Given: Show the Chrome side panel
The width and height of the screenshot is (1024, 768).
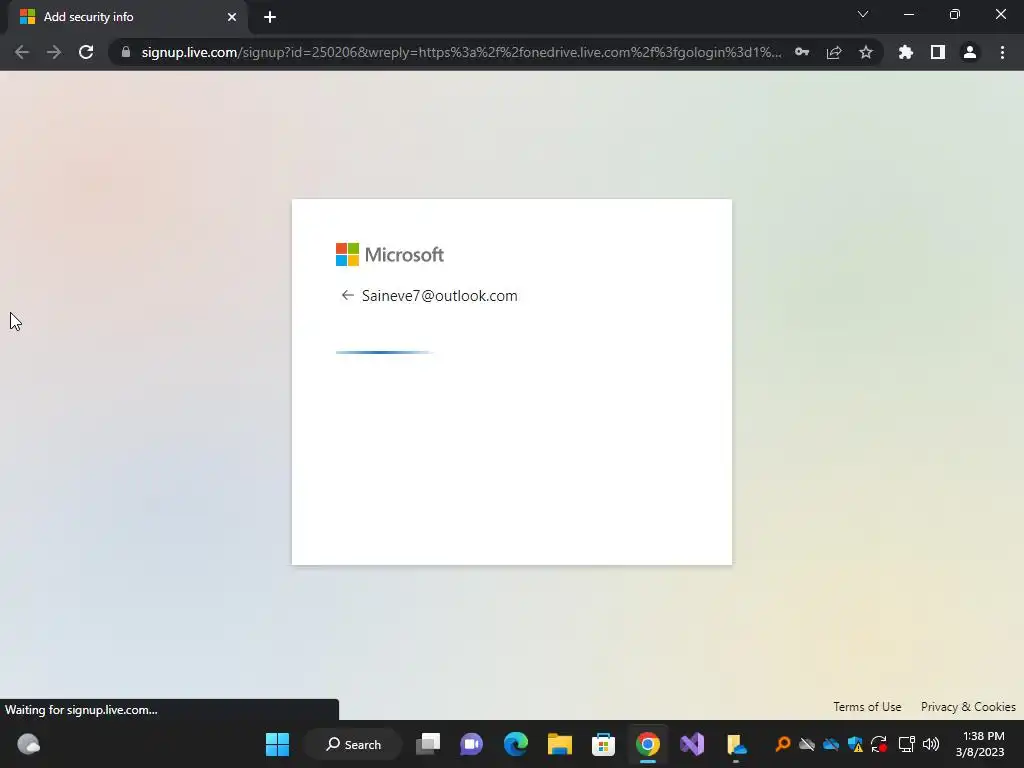Looking at the screenshot, I should click(938, 52).
